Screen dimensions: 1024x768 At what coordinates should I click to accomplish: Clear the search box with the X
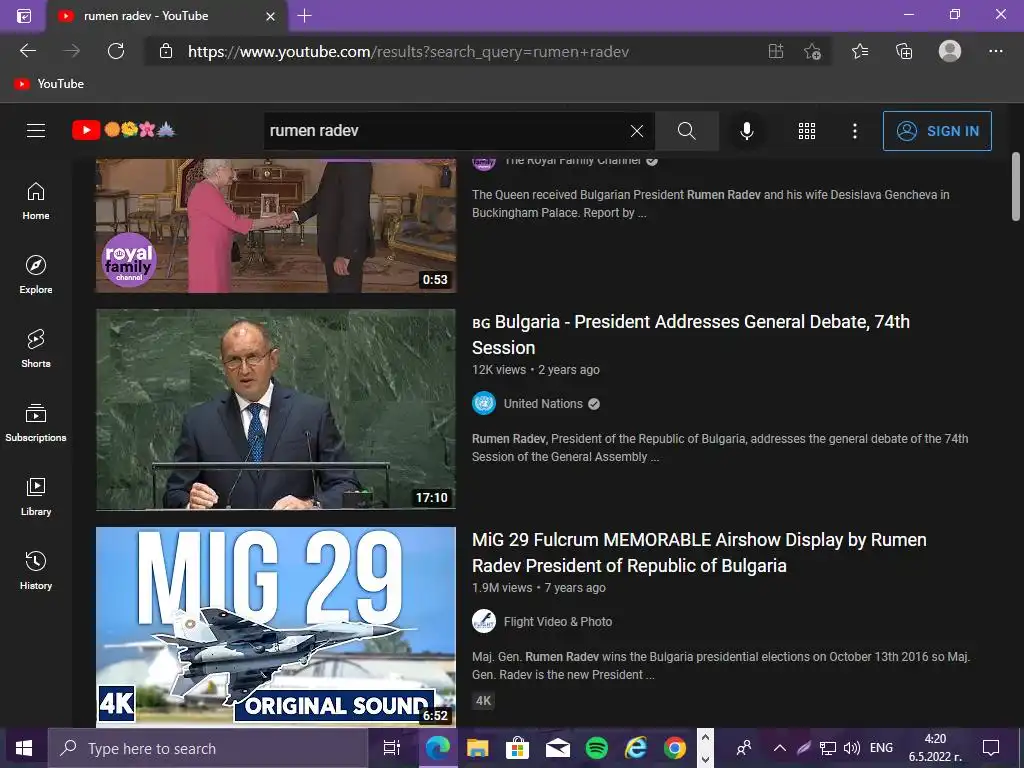(x=637, y=131)
